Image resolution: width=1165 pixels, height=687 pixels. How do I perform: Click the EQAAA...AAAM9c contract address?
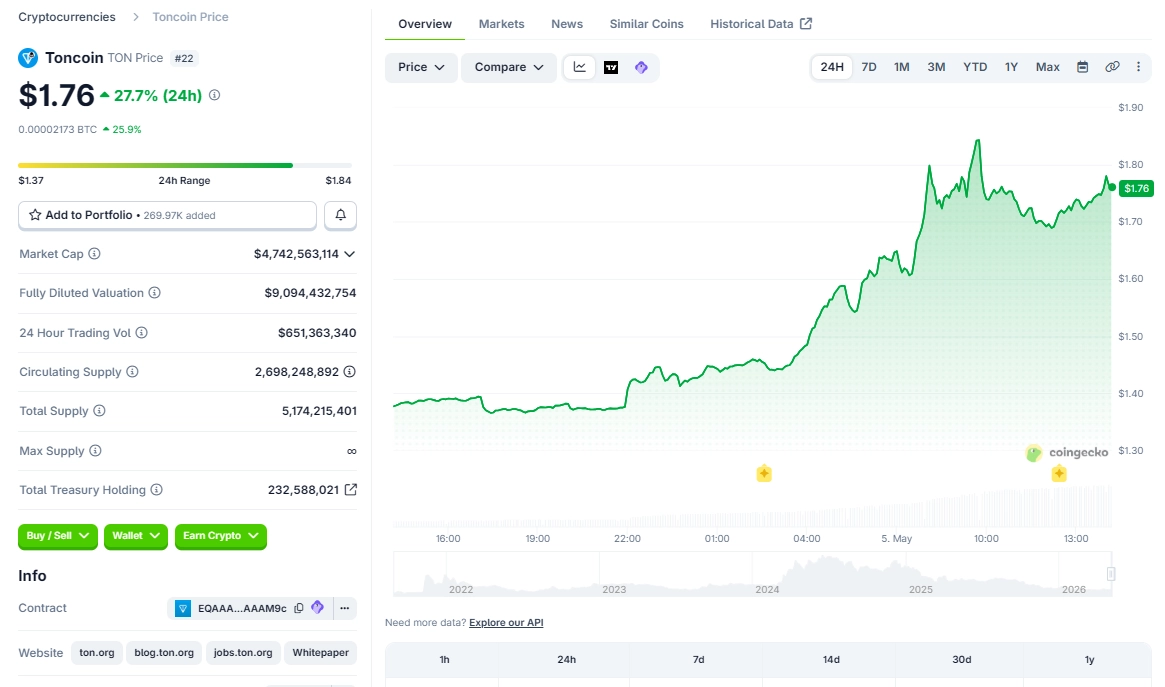pyautogui.click(x=242, y=608)
